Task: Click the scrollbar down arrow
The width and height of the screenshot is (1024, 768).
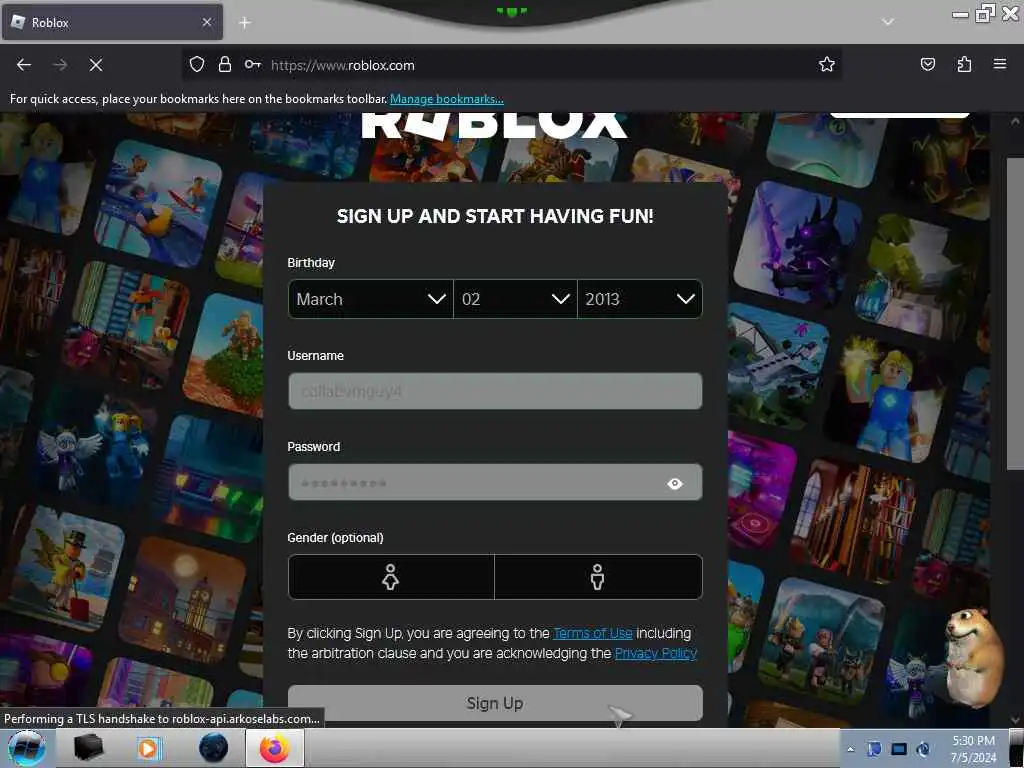Action: pos(1015,720)
